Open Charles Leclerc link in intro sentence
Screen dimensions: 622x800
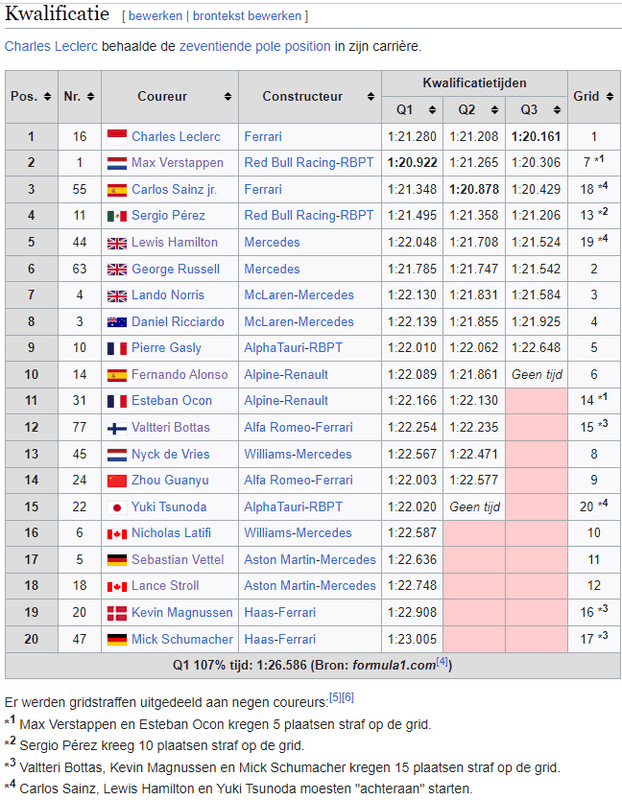coord(51,46)
